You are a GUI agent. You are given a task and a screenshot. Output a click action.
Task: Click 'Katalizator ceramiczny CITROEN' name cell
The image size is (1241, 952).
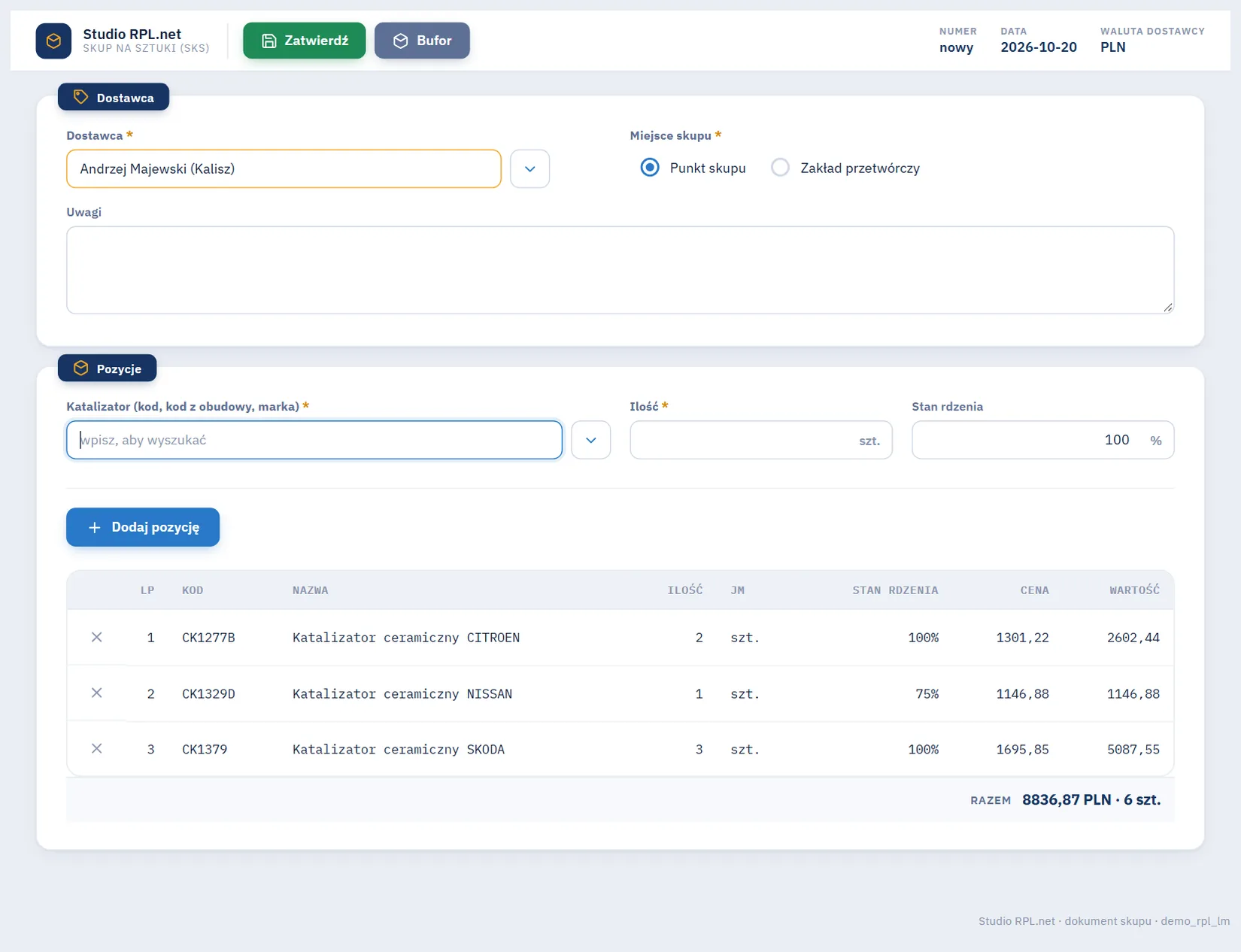click(x=406, y=638)
